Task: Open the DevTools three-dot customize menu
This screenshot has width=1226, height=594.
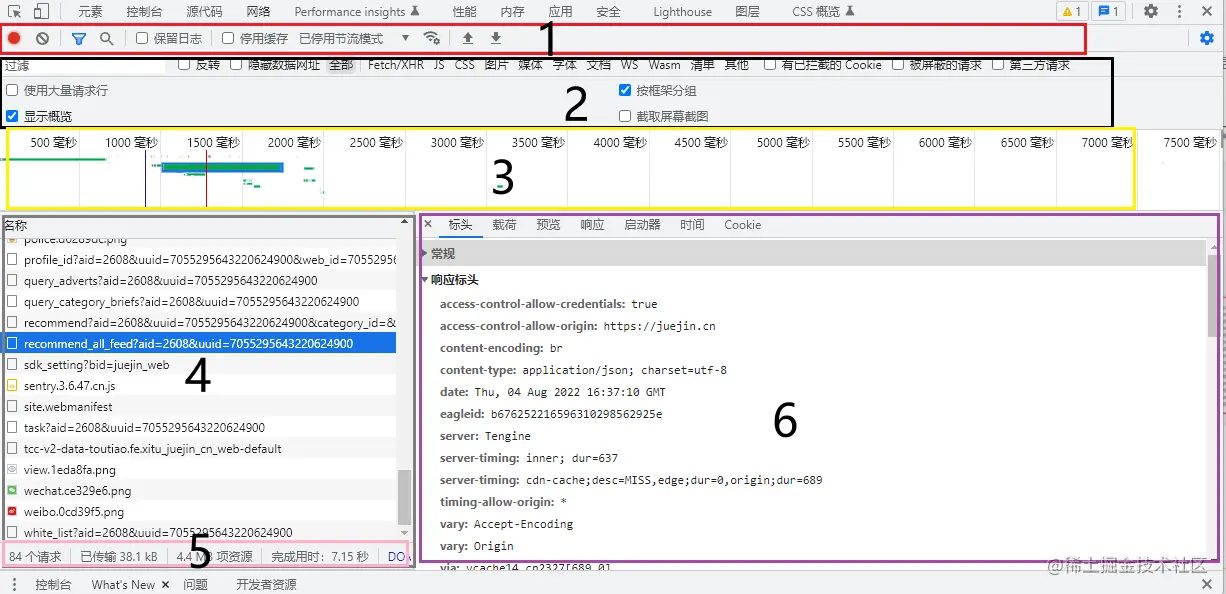Action: (x=1180, y=12)
